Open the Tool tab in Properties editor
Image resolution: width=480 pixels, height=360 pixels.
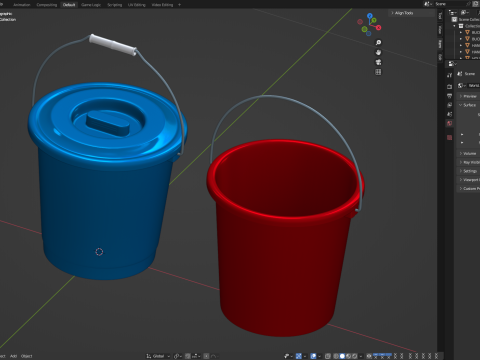(x=449, y=75)
